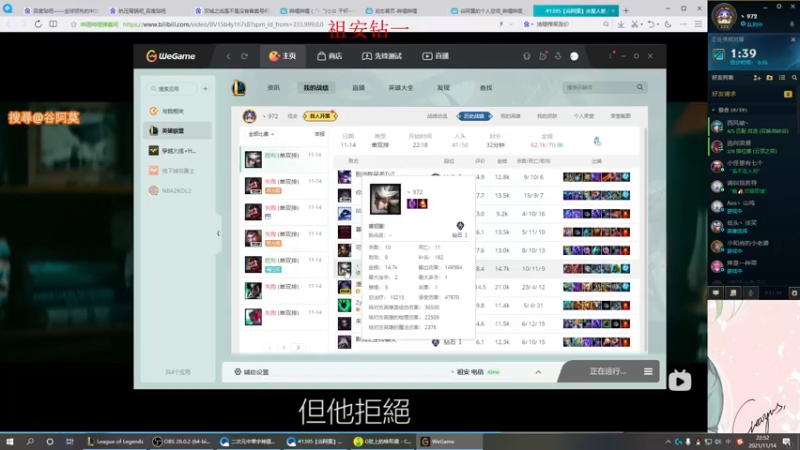Collapse the sidebar with the chevron handle
Screen dimensions: 800x450
tap(218, 234)
